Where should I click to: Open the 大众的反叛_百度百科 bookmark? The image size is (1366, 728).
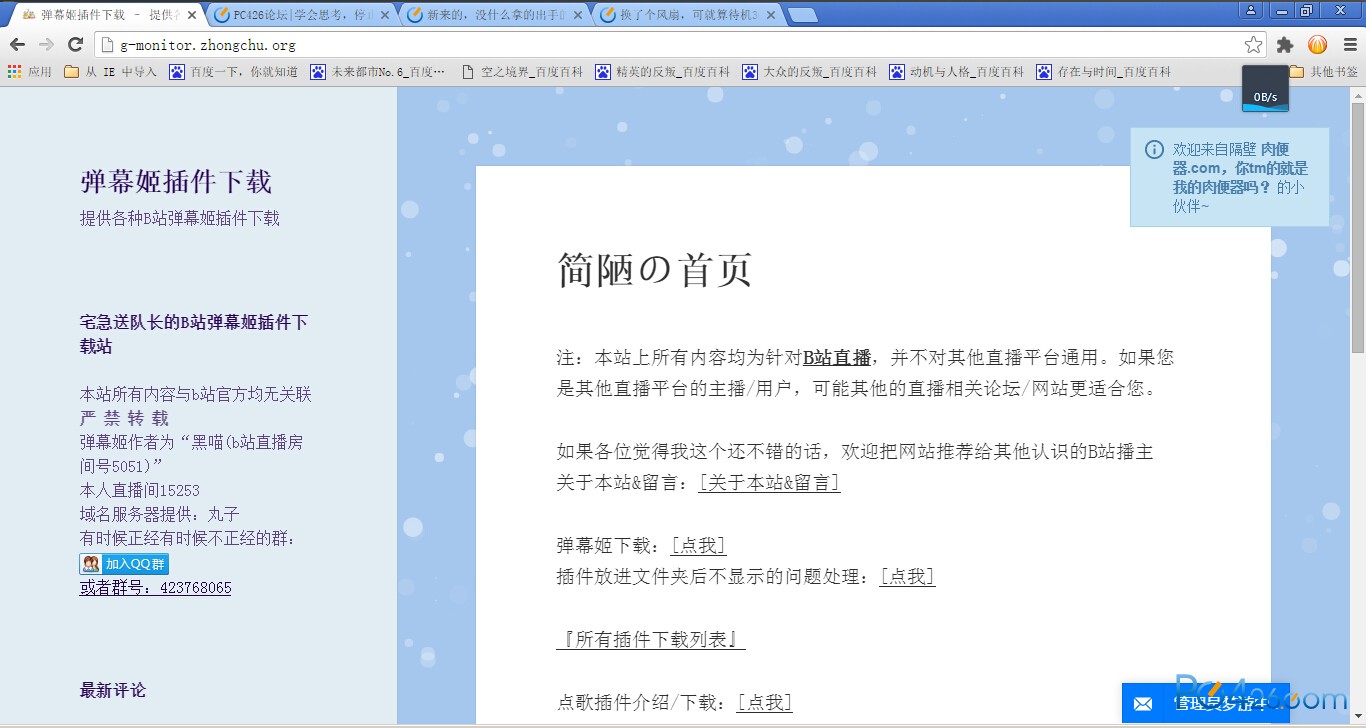click(x=810, y=72)
